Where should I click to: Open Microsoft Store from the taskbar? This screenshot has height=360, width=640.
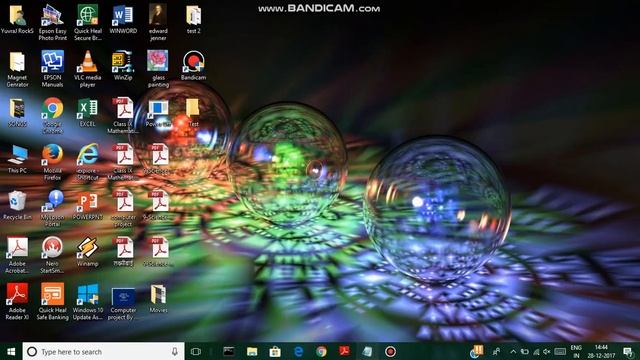click(275, 351)
